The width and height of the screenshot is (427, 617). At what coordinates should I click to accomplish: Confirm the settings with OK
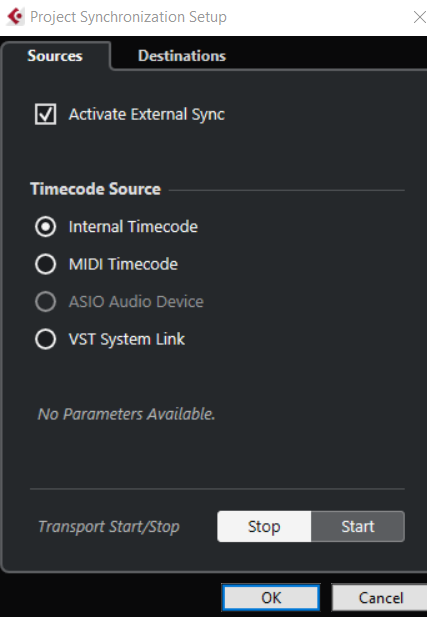pos(271,598)
